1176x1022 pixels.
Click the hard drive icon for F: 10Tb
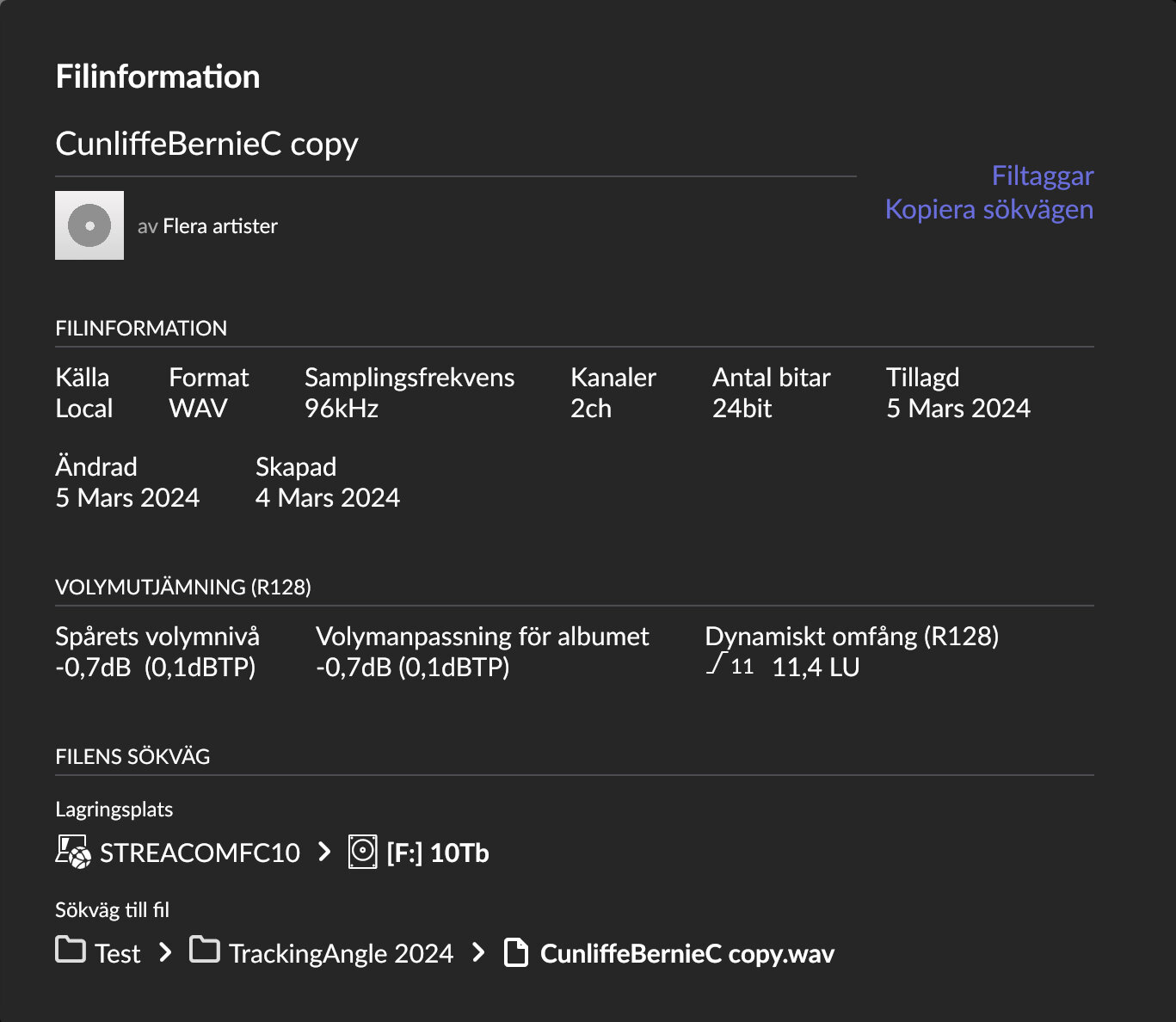(x=362, y=852)
